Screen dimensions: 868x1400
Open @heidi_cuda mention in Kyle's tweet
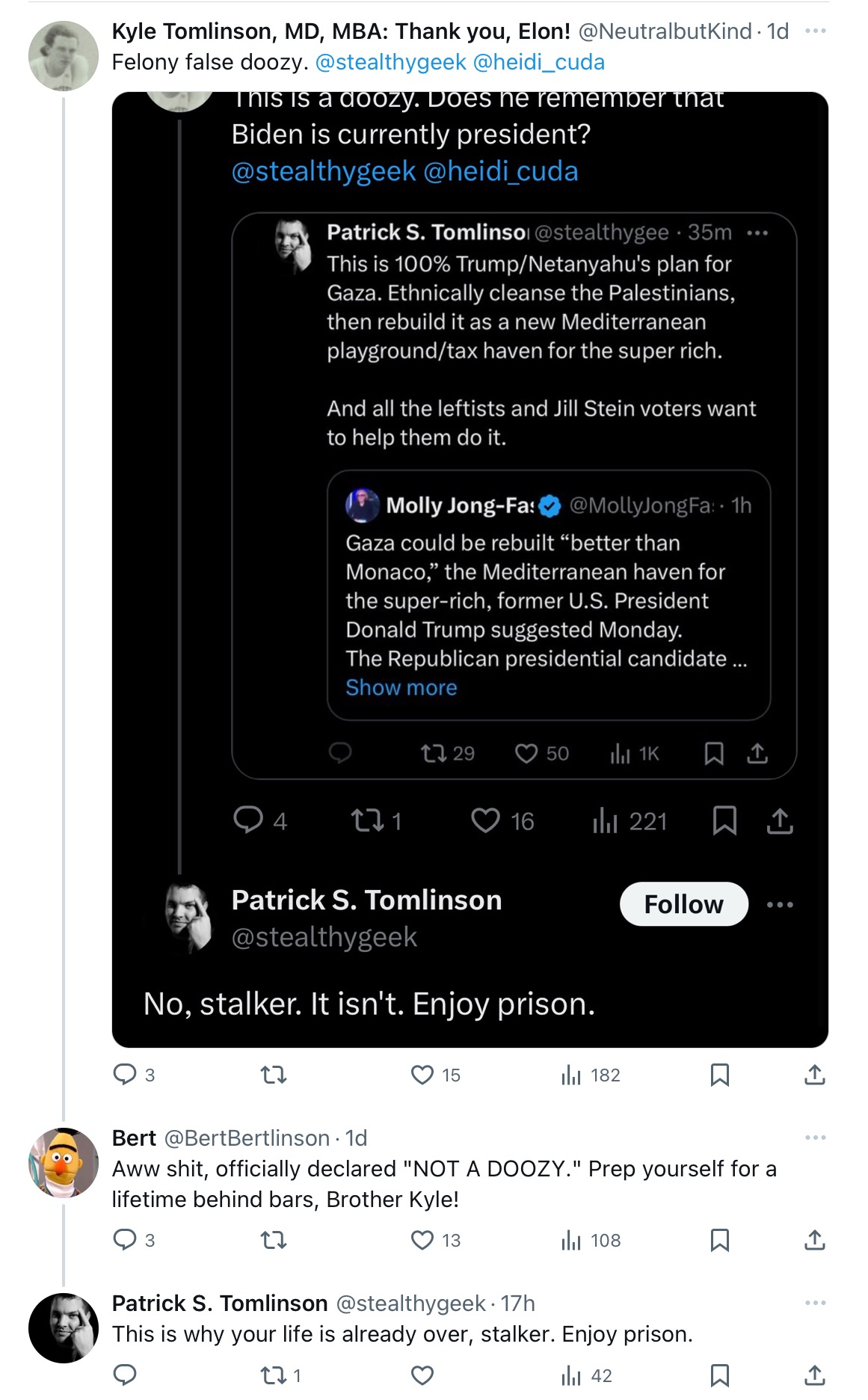click(x=538, y=62)
